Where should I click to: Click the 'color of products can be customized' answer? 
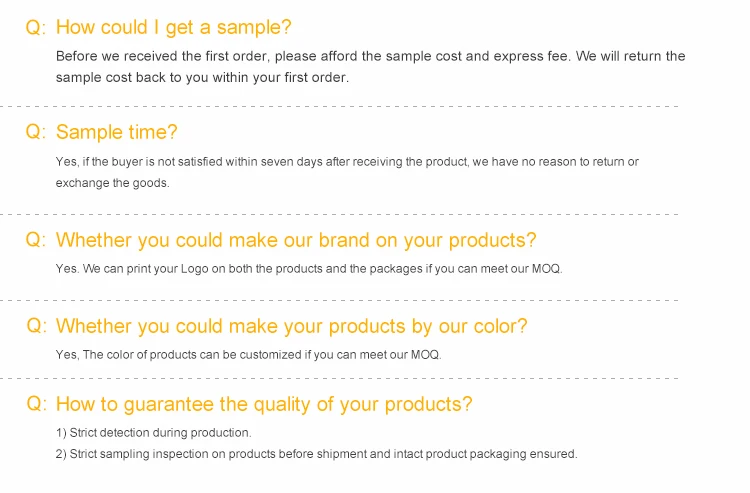(248, 354)
